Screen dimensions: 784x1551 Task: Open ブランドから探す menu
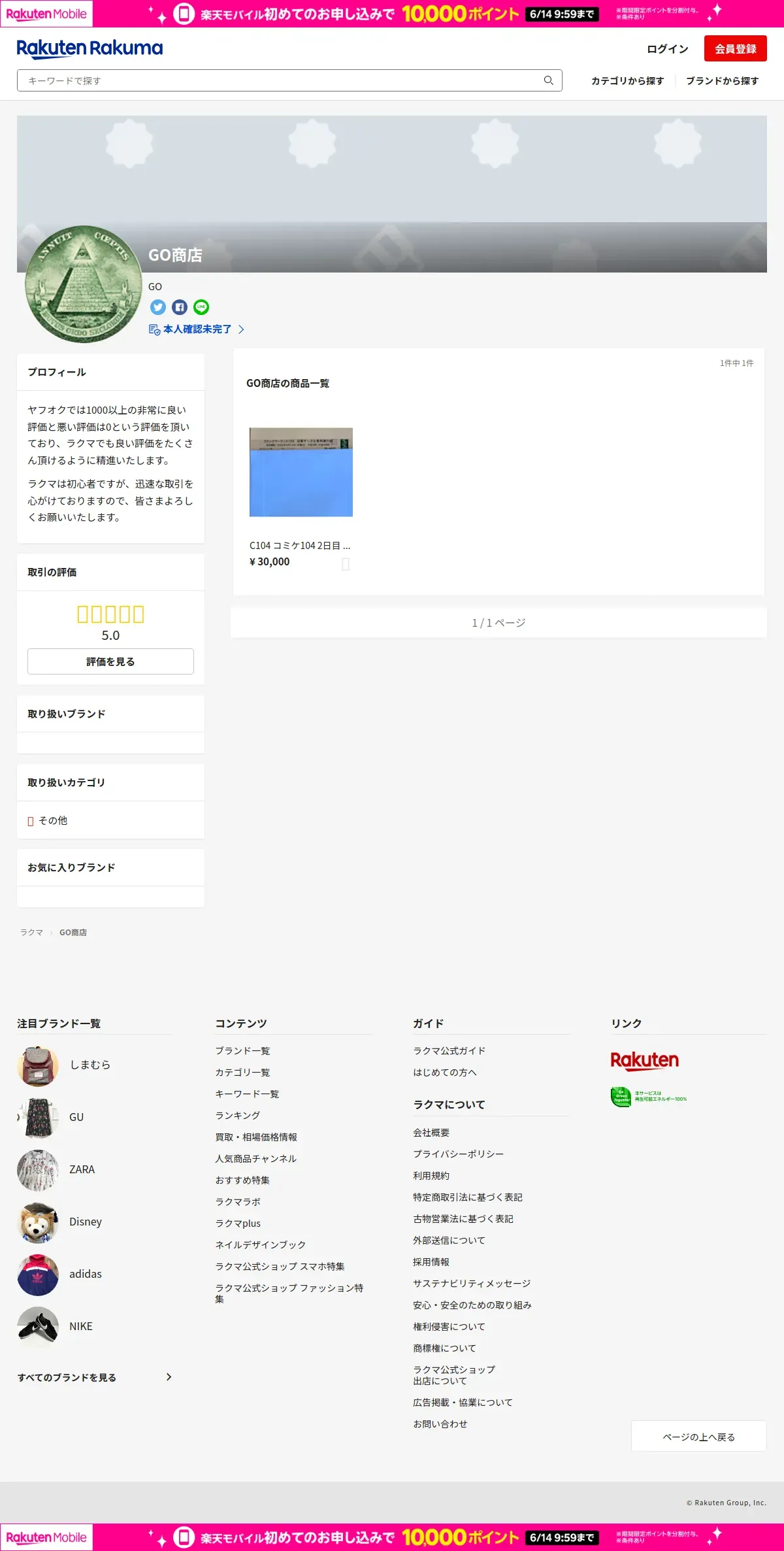(723, 80)
